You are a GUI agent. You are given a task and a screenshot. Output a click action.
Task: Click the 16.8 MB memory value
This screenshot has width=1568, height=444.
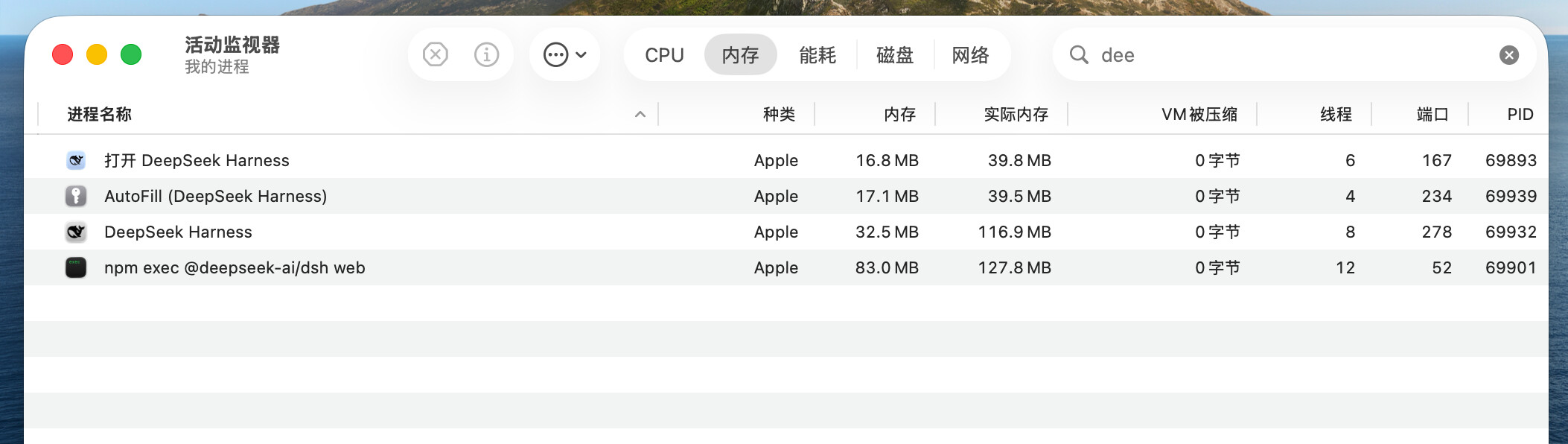pos(887,160)
